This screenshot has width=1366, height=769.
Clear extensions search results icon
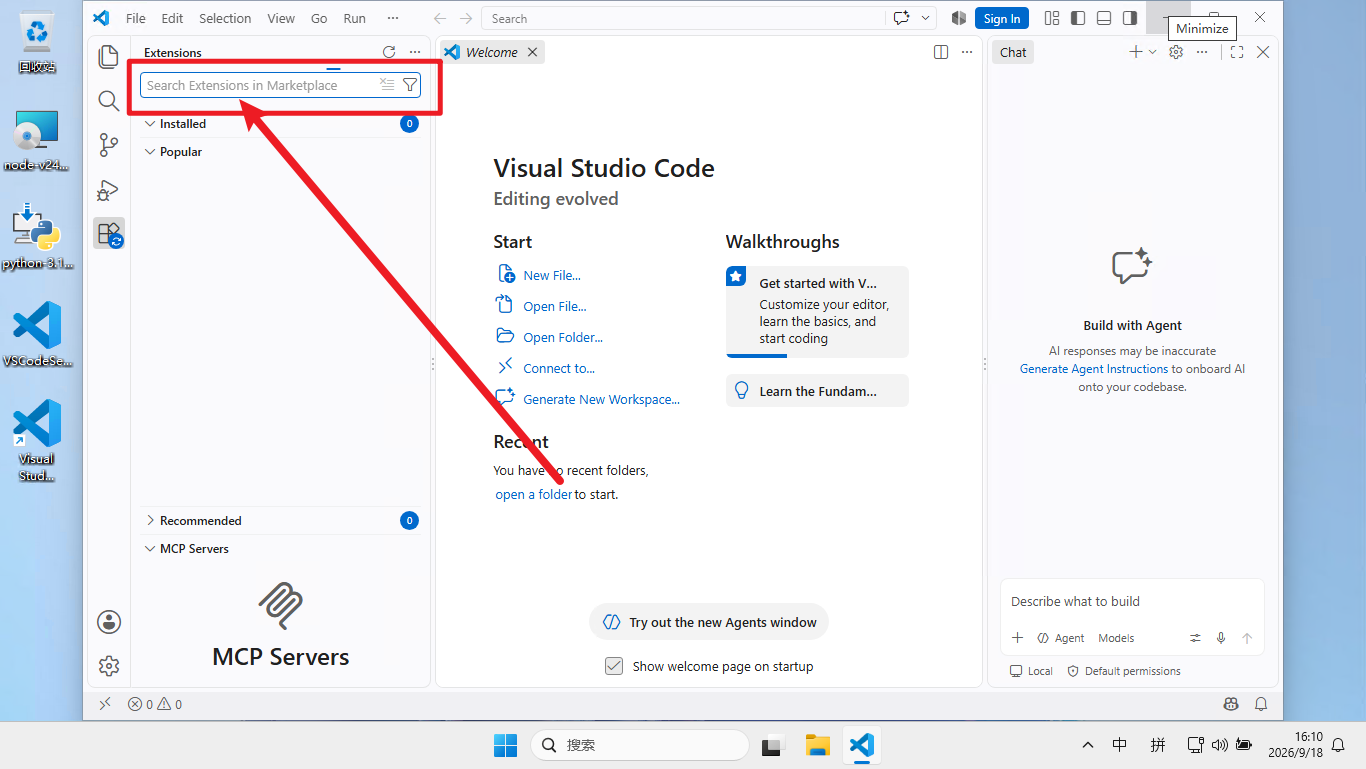point(387,85)
